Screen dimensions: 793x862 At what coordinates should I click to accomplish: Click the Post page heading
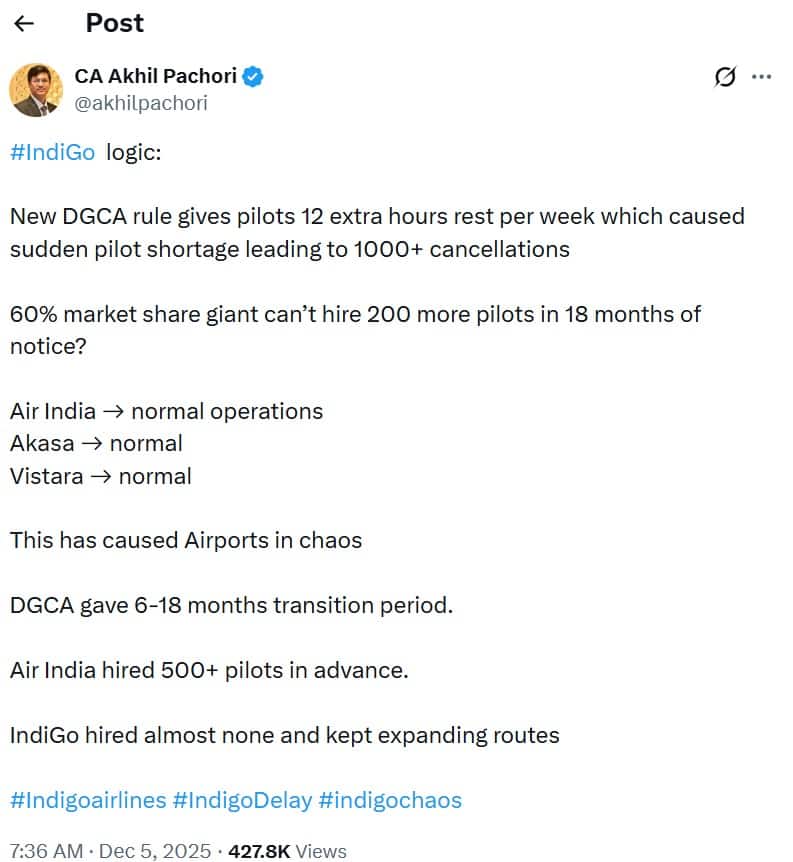114,23
